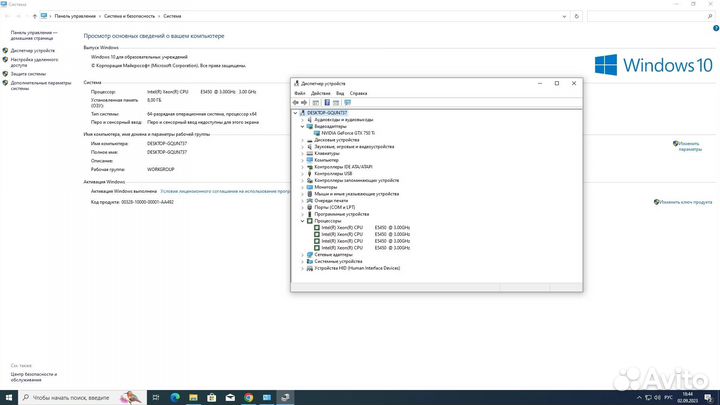Select the Компьютер category row
Image resolution: width=720 pixels, height=405 pixels.
coord(326,160)
